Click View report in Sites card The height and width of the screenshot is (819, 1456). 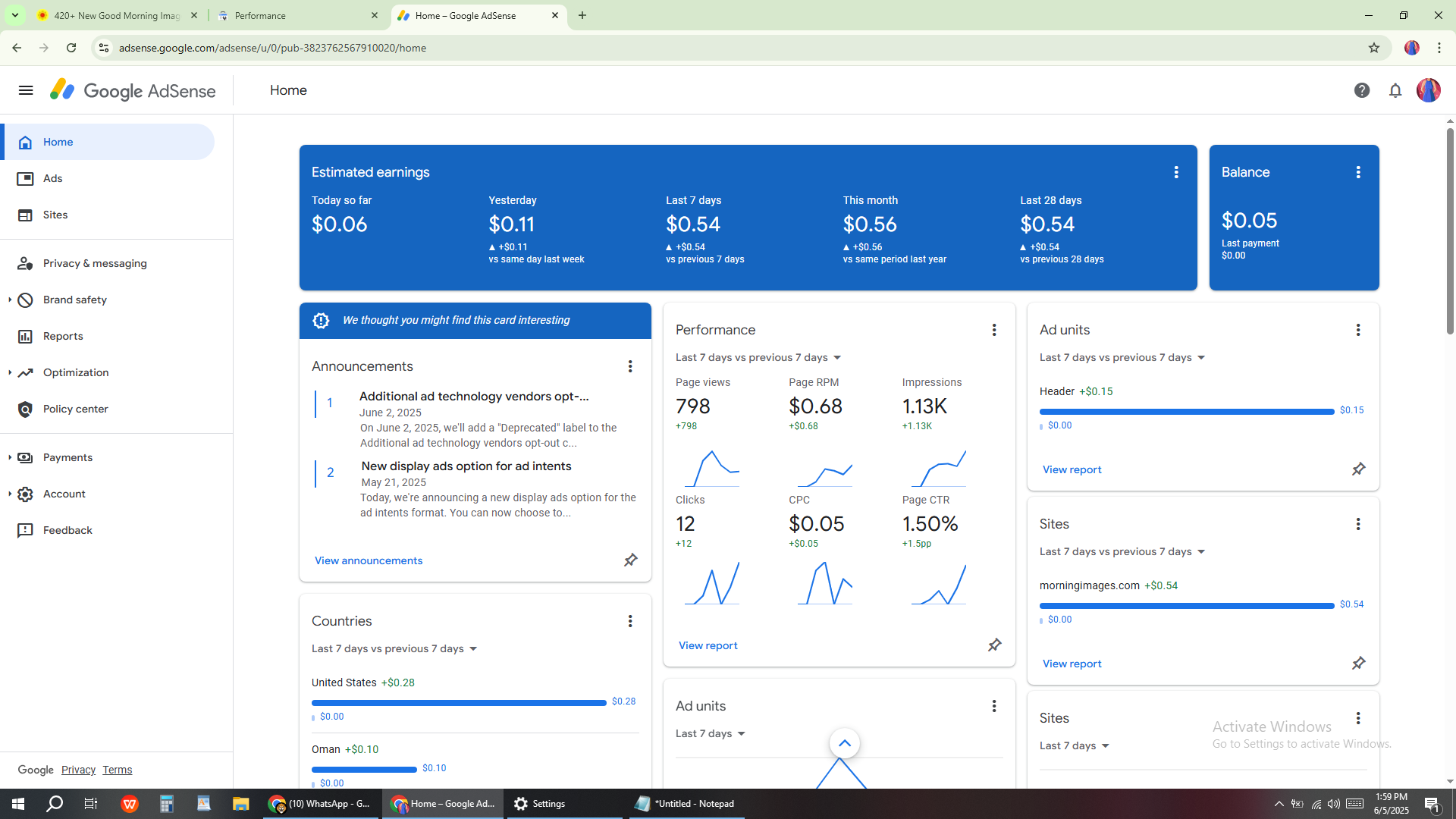pyautogui.click(x=1072, y=664)
